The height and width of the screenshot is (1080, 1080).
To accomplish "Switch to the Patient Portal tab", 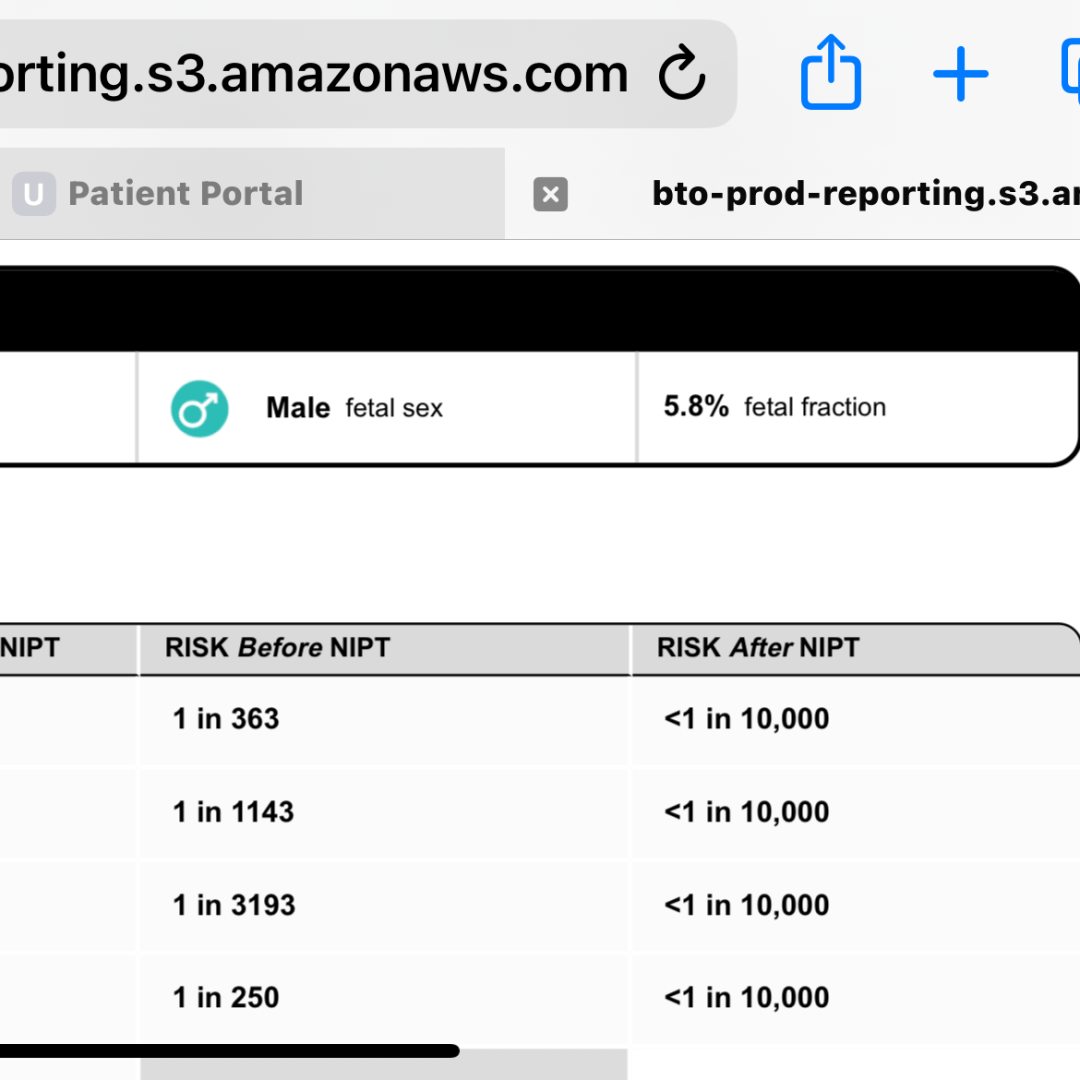I will point(185,194).
